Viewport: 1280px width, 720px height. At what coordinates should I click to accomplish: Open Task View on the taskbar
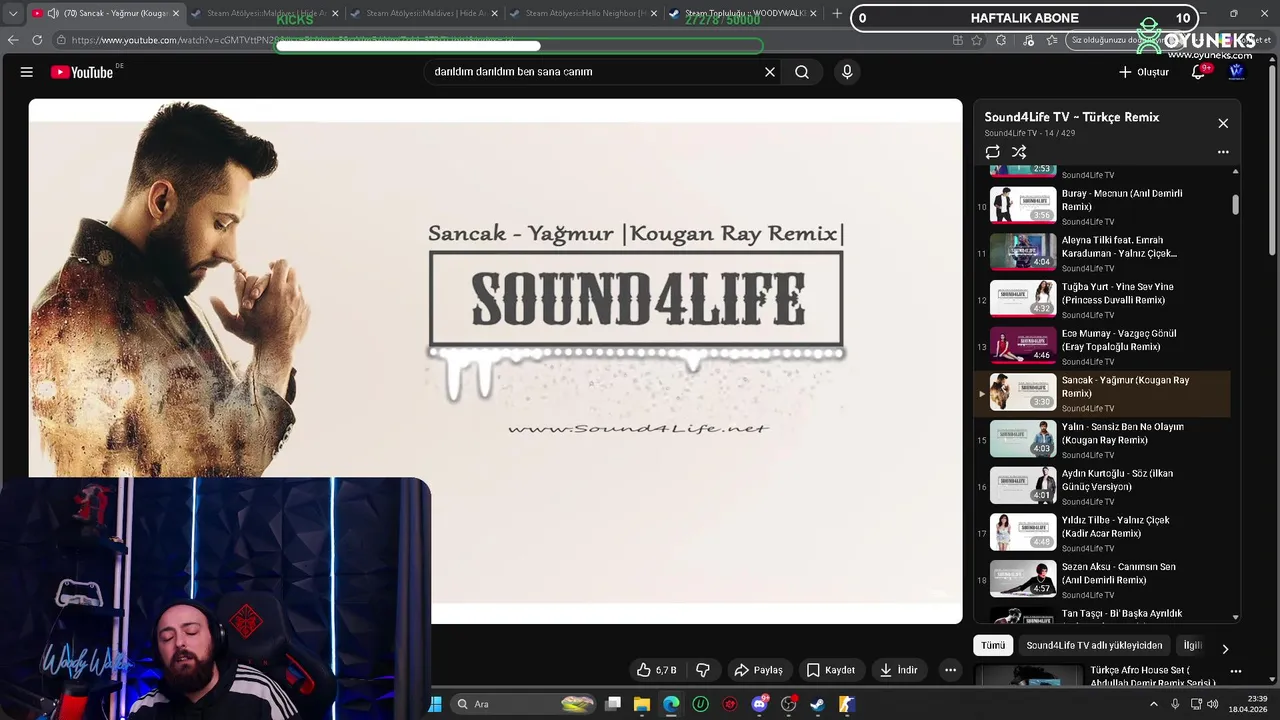click(613, 704)
